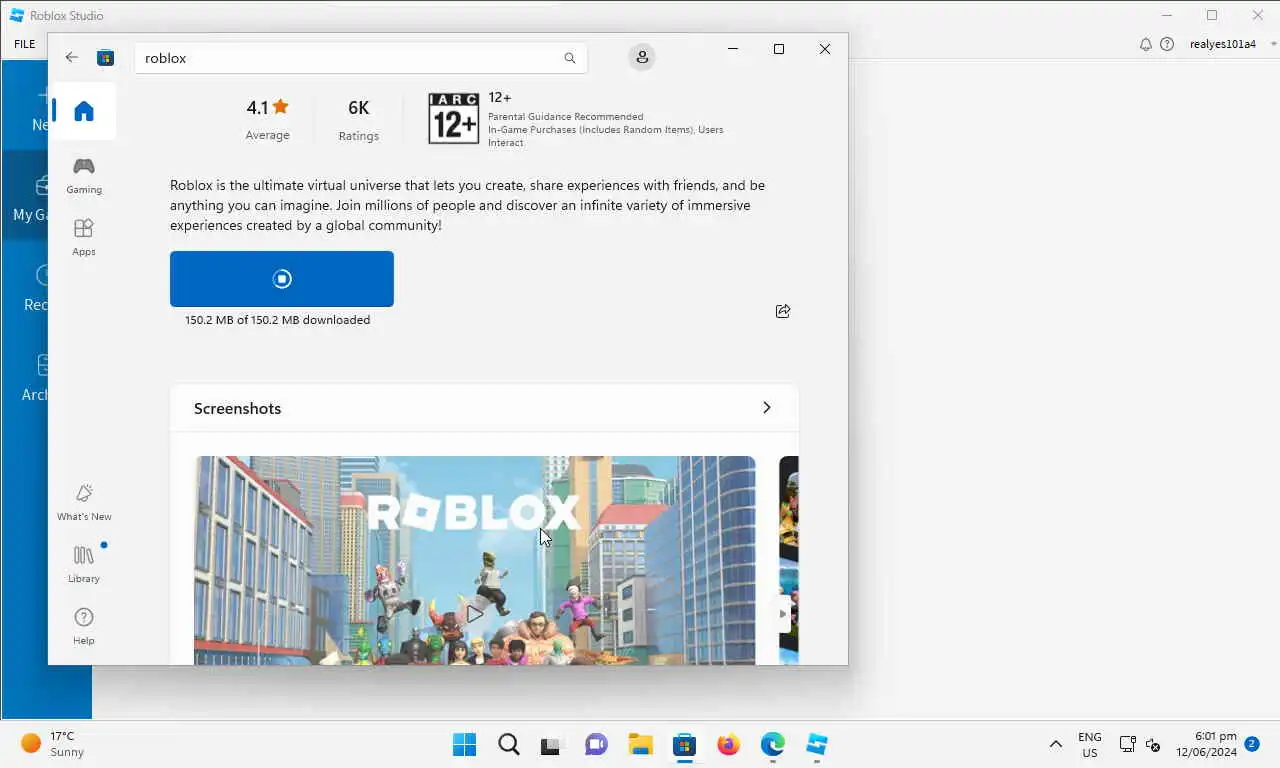The width and height of the screenshot is (1280, 768).
Task: Open weather widget 17°C Sunny
Action: point(53,745)
